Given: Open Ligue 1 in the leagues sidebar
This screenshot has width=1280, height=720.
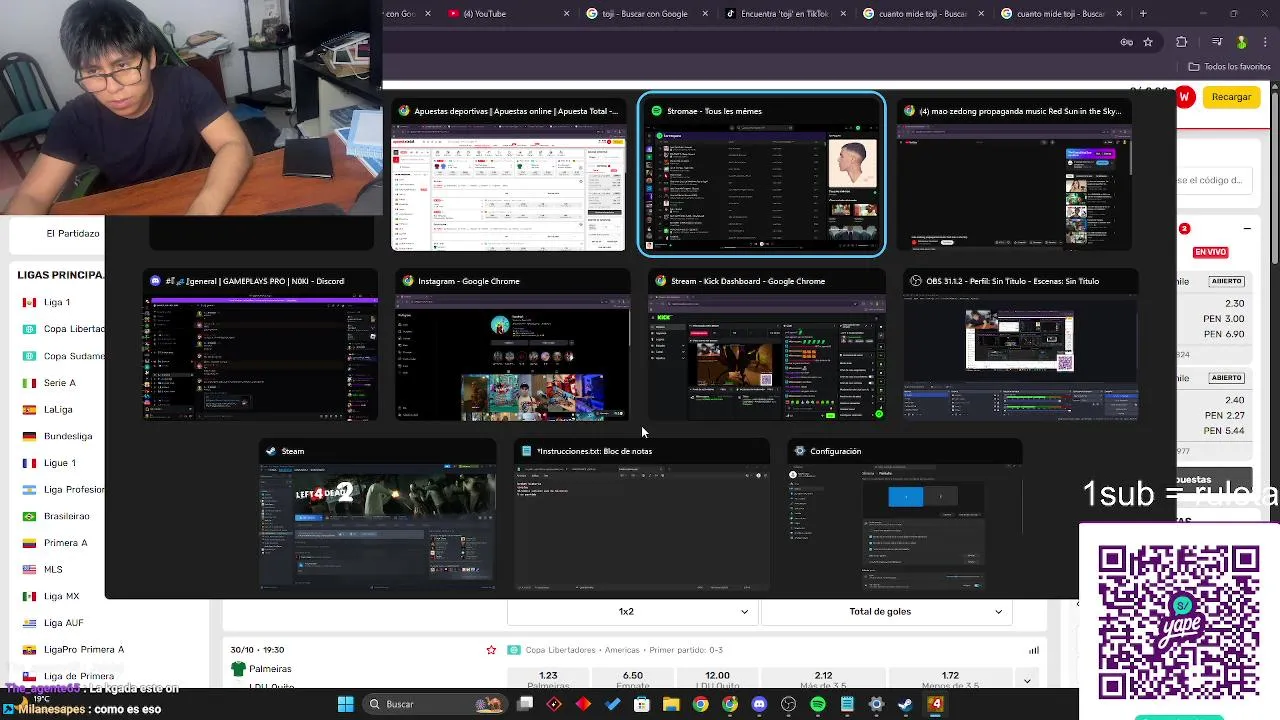Looking at the screenshot, I should 60,463.
